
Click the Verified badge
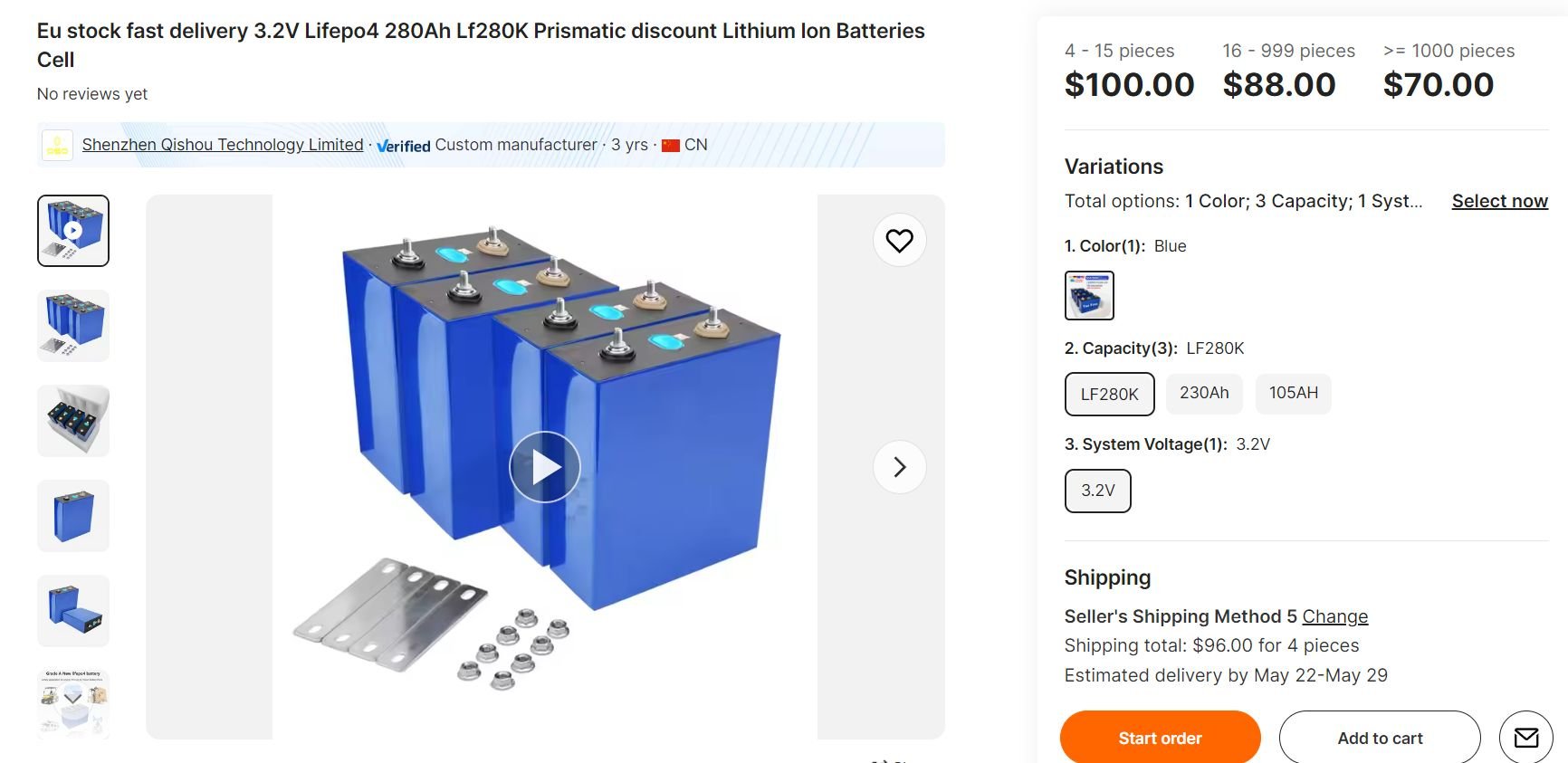coord(404,146)
